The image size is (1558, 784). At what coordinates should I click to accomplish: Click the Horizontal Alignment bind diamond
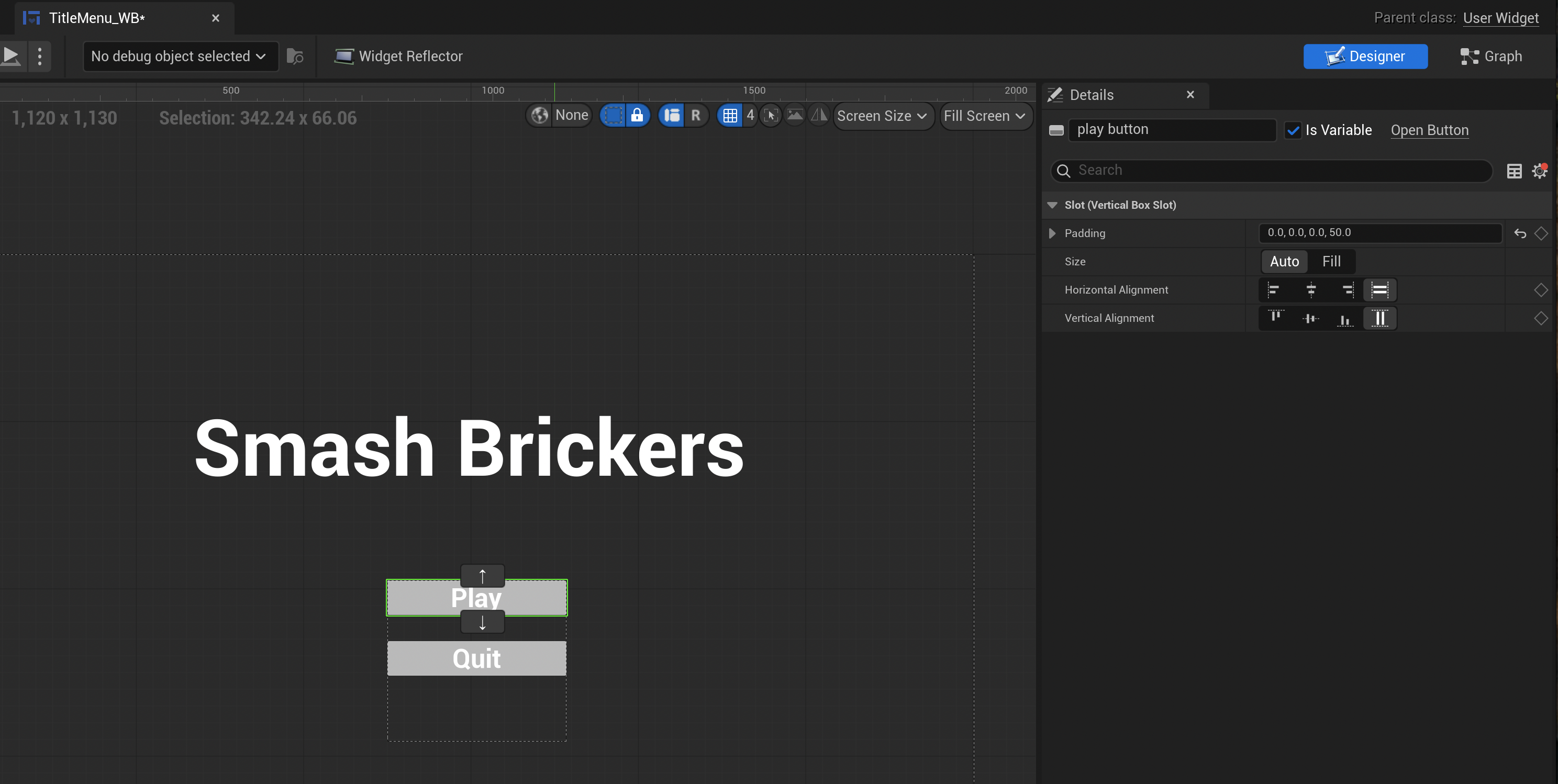1541,290
